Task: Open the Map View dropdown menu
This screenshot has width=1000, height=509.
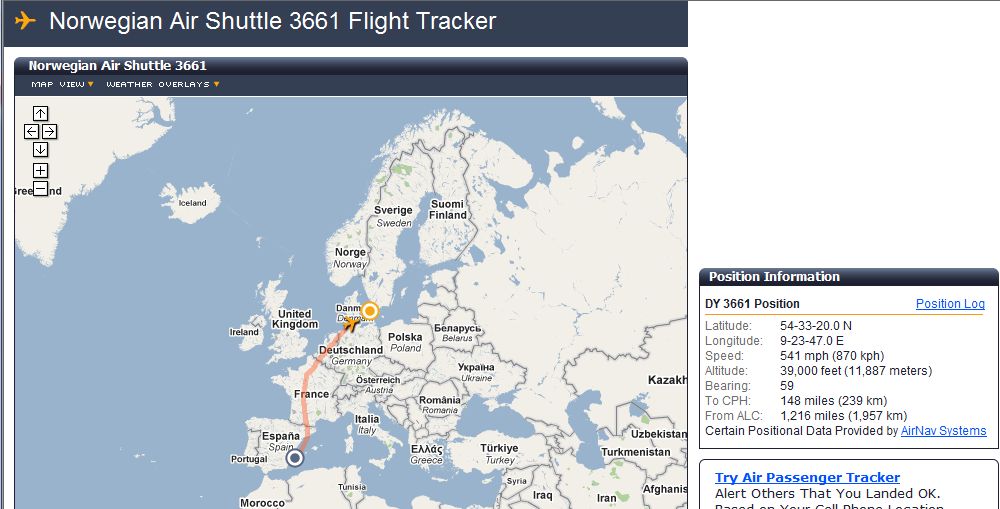Action: pyautogui.click(x=62, y=84)
